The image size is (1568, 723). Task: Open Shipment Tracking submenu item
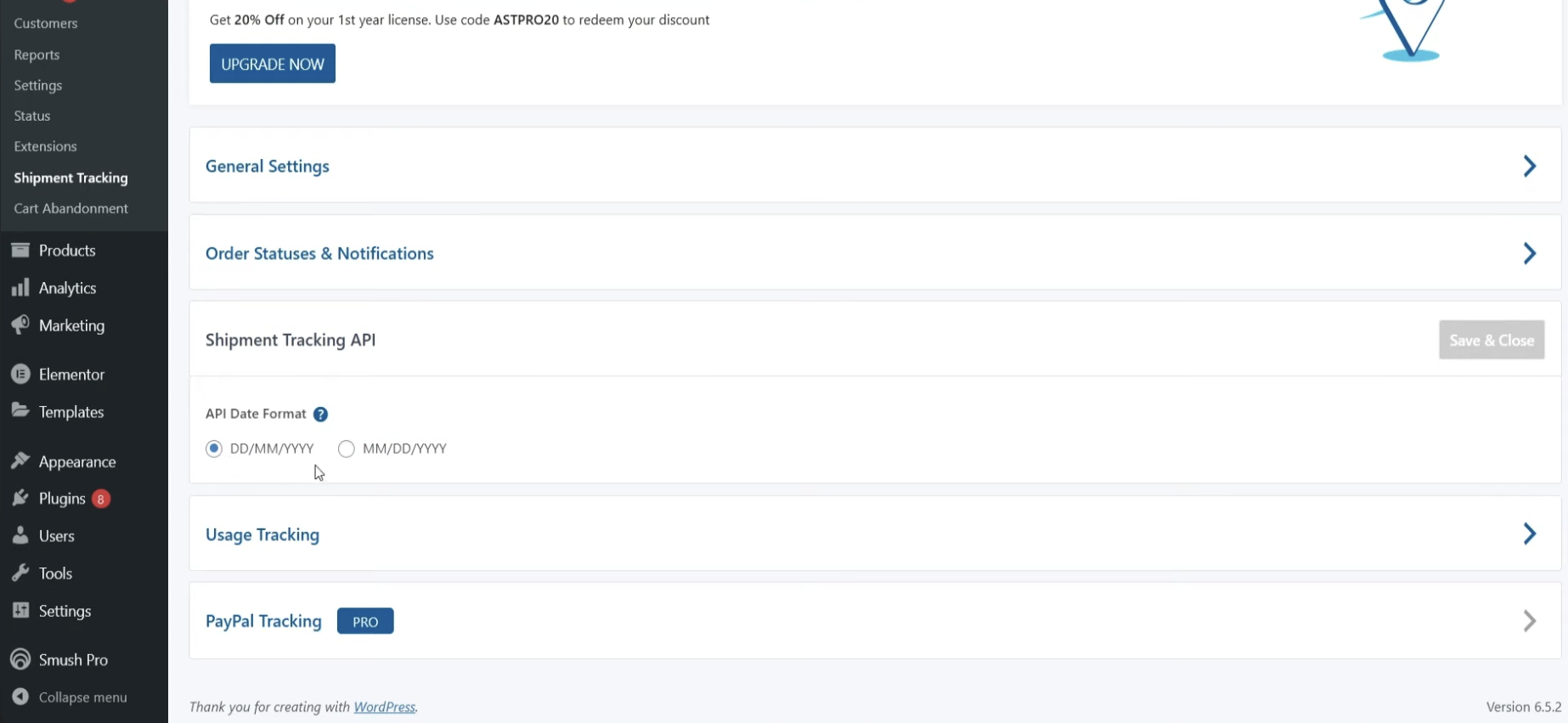pyautogui.click(x=71, y=178)
